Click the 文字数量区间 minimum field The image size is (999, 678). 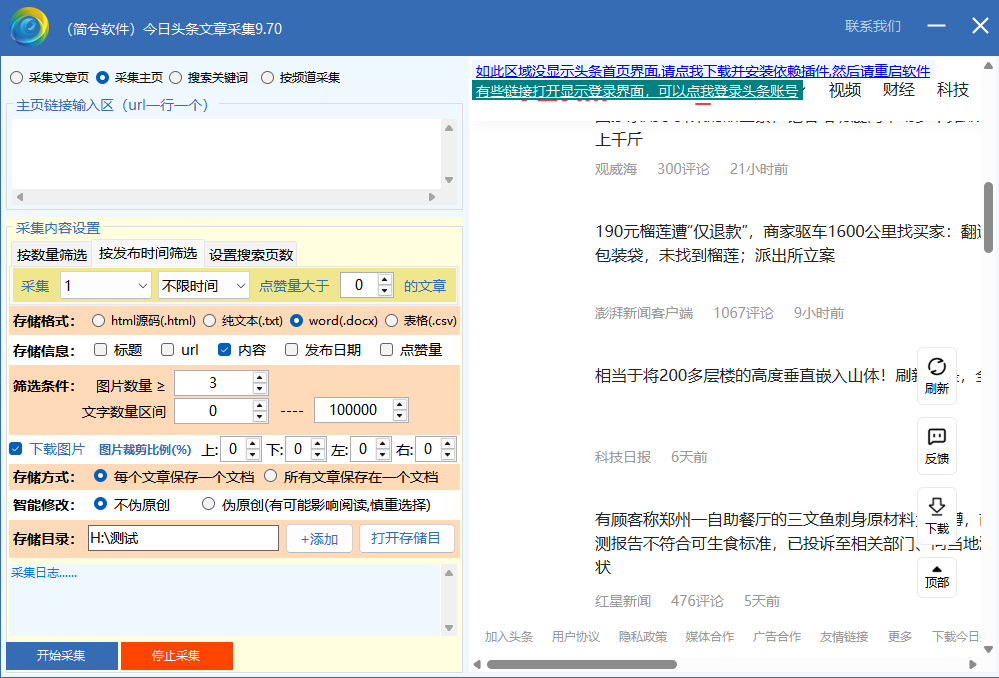coord(213,410)
